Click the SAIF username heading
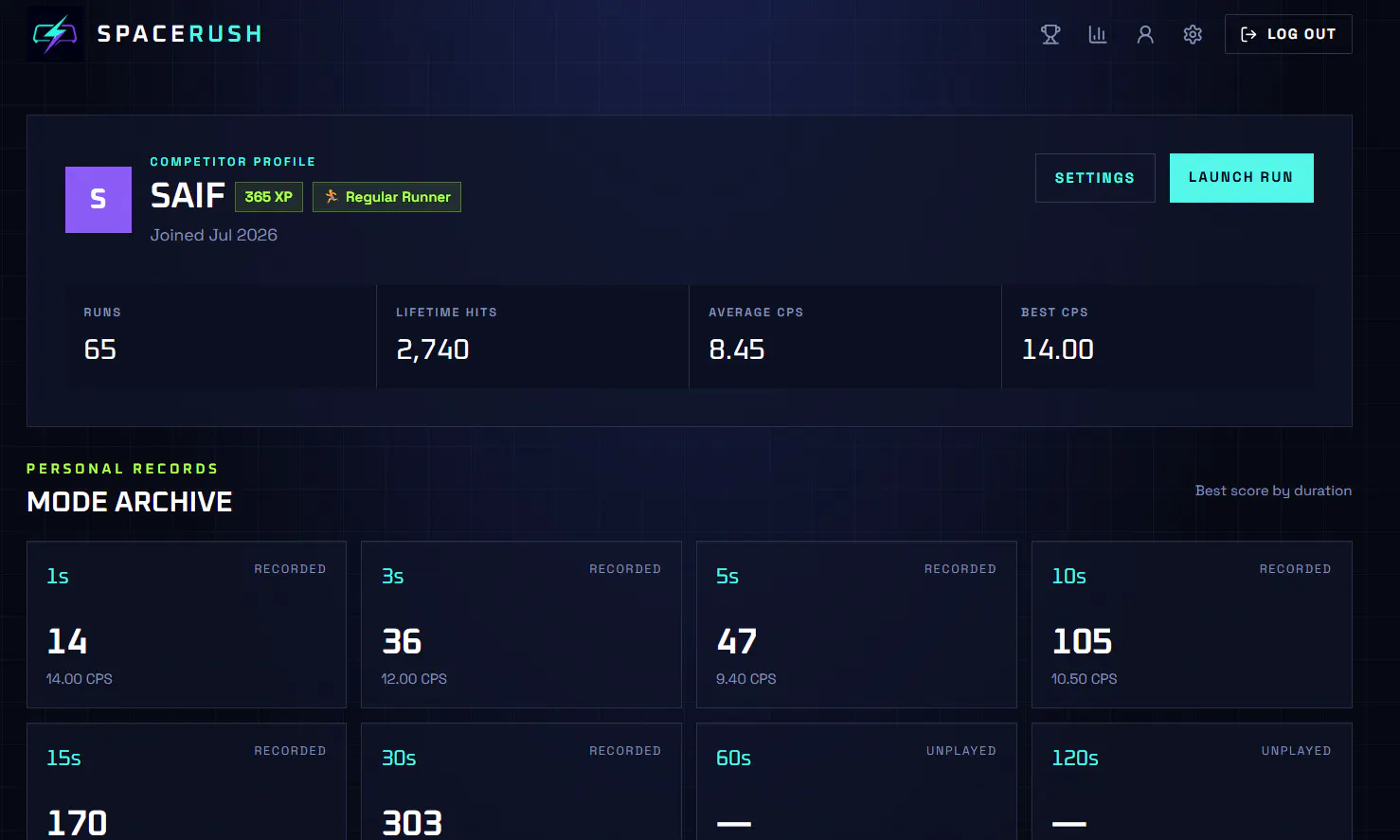The height and width of the screenshot is (840, 1400). point(188,196)
